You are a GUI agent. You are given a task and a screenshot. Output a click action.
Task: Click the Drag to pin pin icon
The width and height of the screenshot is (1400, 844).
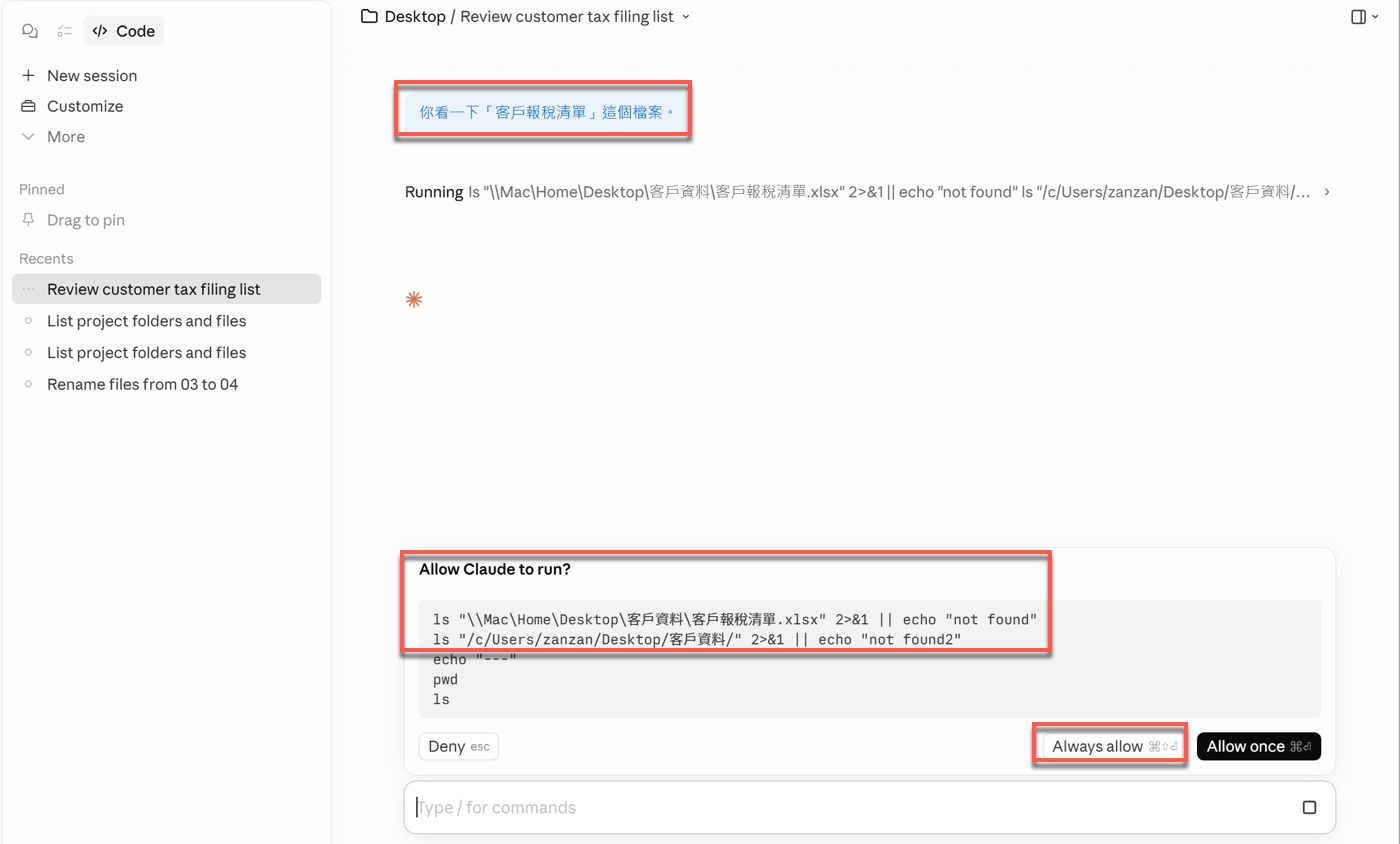pos(29,220)
